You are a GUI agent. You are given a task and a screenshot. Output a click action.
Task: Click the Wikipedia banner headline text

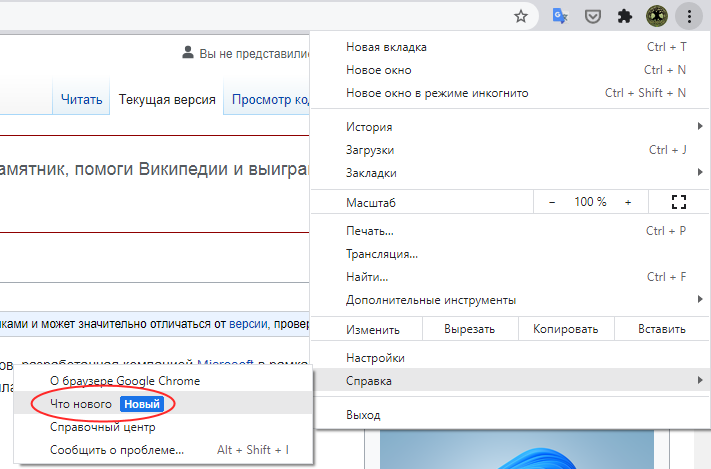coord(154,169)
